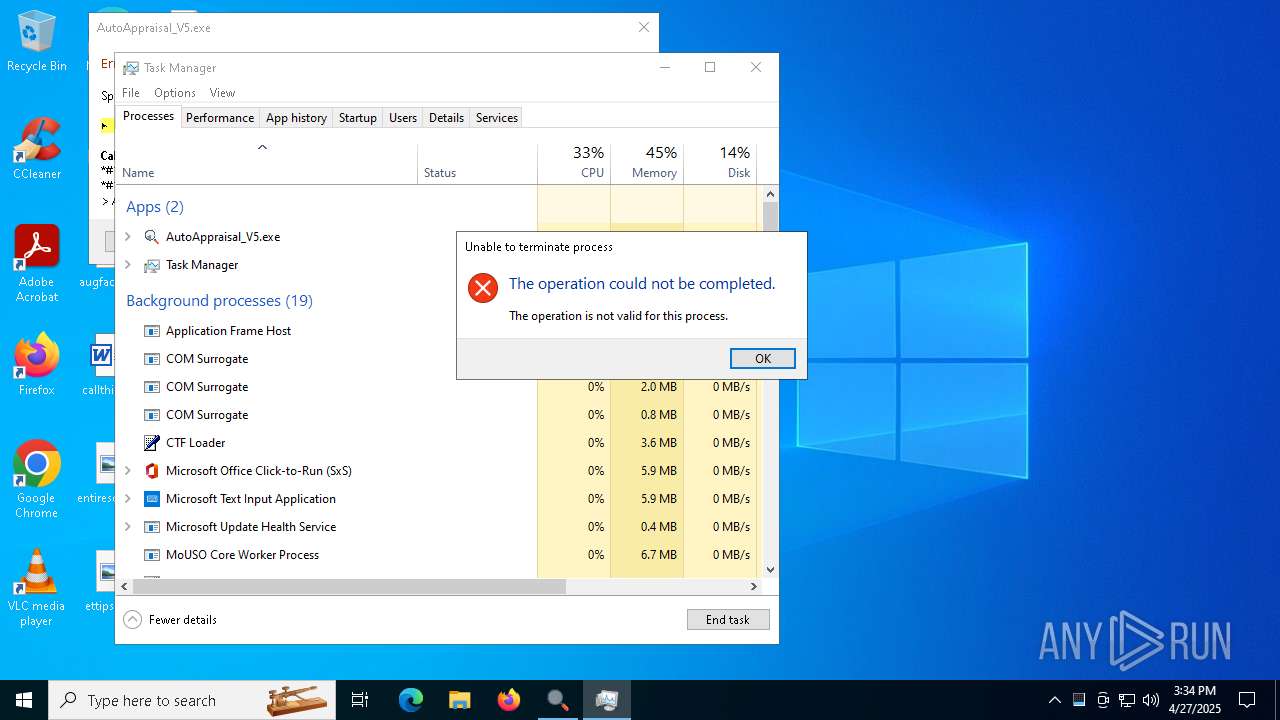Switch to the Performance tab

click(220, 117)
